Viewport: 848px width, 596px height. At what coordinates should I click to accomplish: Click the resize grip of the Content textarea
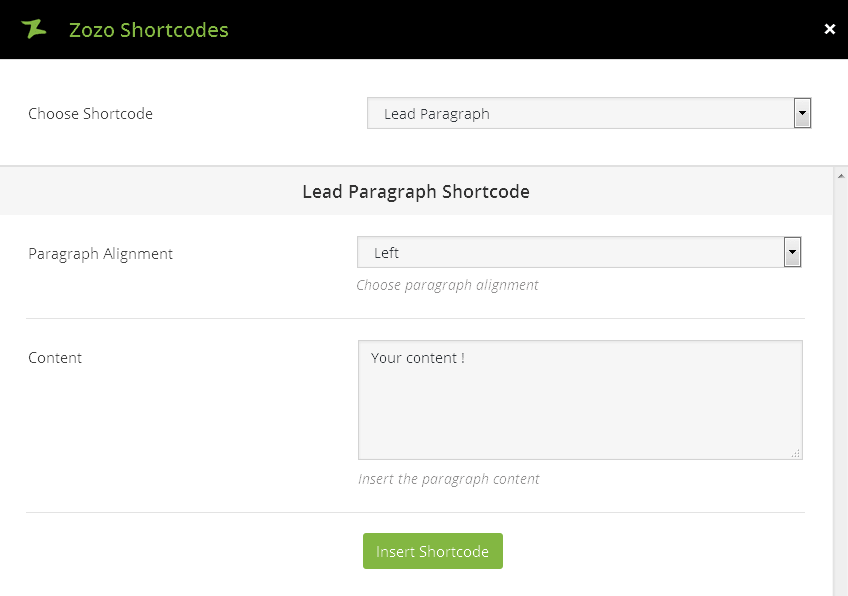[796, 454]
